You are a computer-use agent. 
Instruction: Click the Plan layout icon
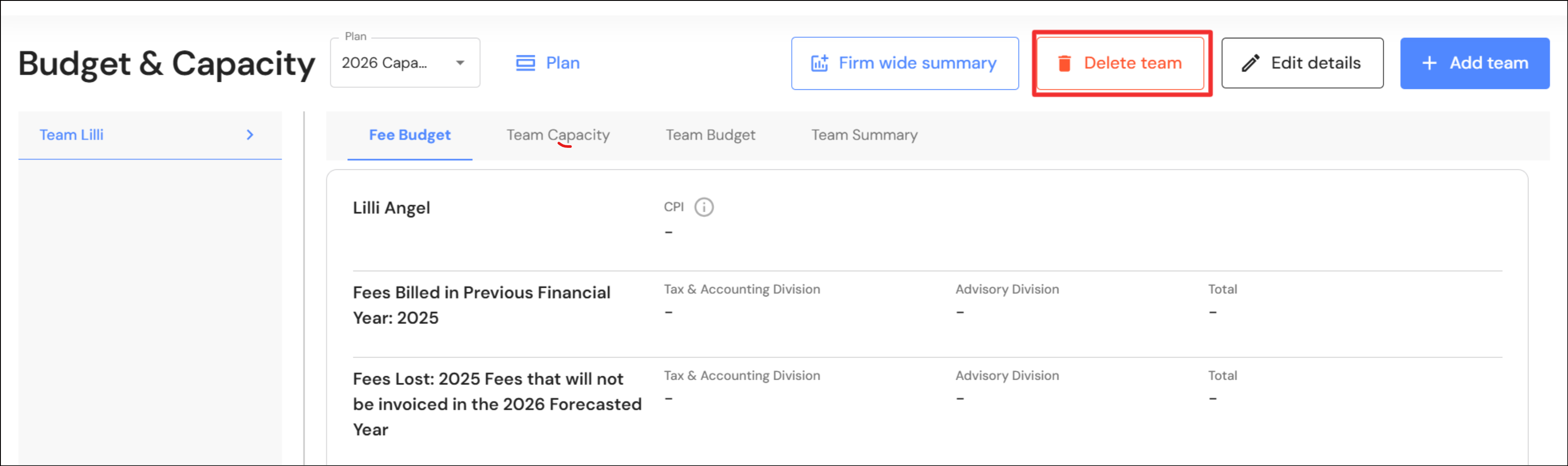click(x=525, y=63)
